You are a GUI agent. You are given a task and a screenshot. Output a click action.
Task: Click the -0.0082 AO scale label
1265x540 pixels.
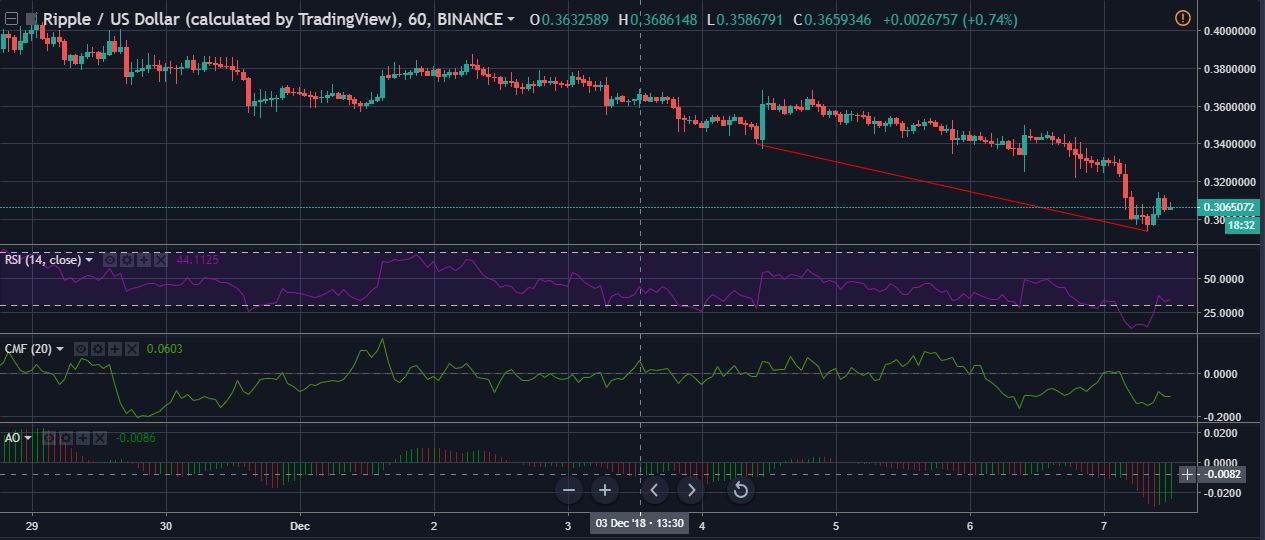click(1221, 474)
